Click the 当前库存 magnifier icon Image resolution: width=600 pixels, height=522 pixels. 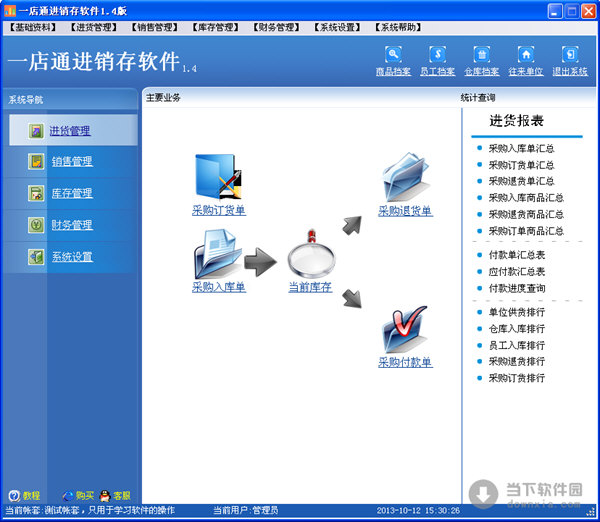(311, 254)
